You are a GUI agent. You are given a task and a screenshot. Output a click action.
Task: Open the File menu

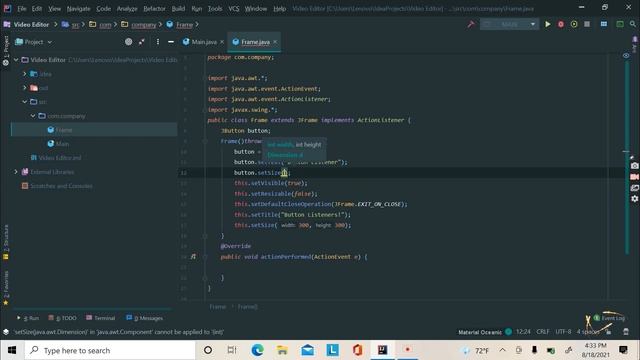click(22, 9)
